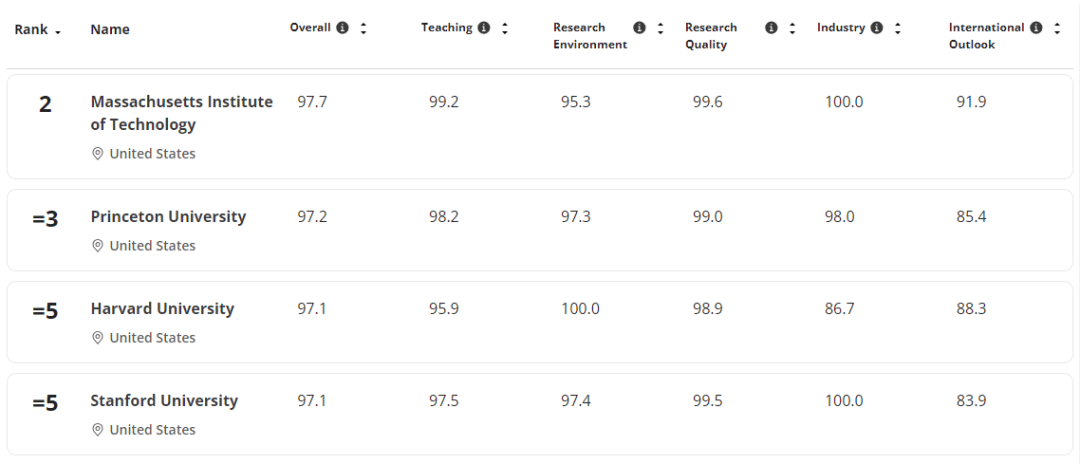Image resolution: width=1080 pixels, height=464 pixels.
Task: Open Harvard University profile link
Action: (162, 309)
